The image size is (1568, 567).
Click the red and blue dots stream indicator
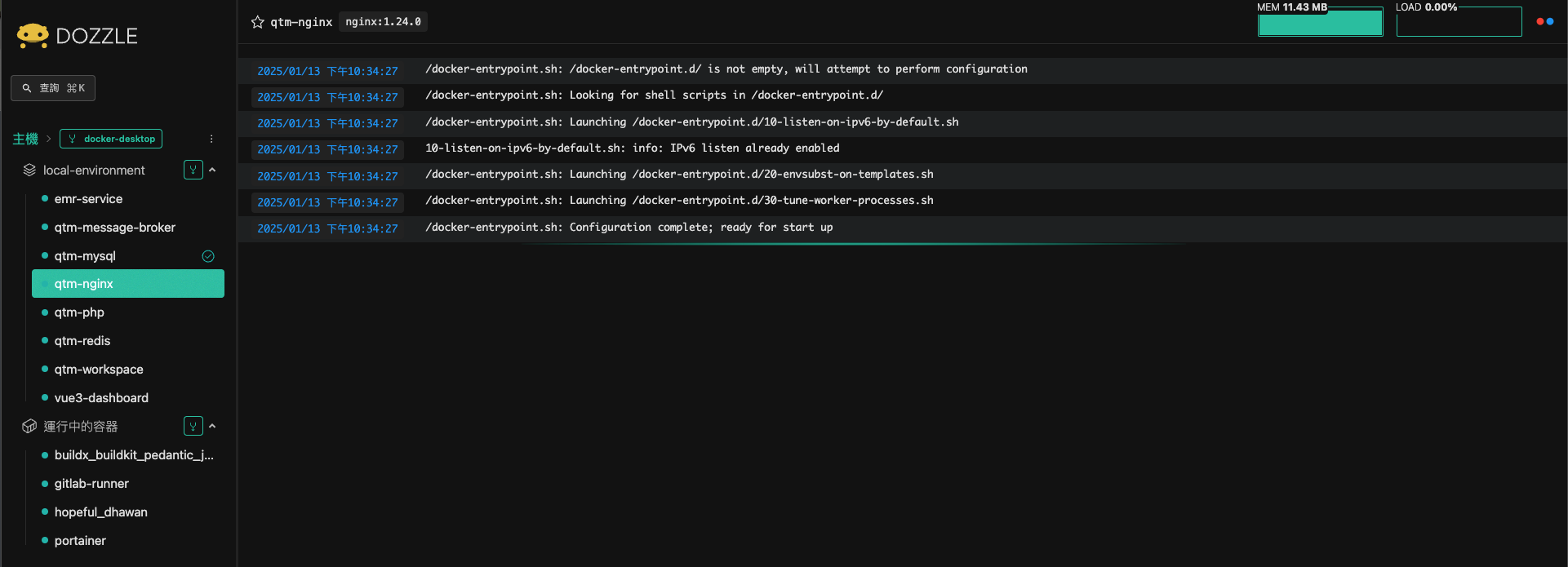(x=1544, y=22)
